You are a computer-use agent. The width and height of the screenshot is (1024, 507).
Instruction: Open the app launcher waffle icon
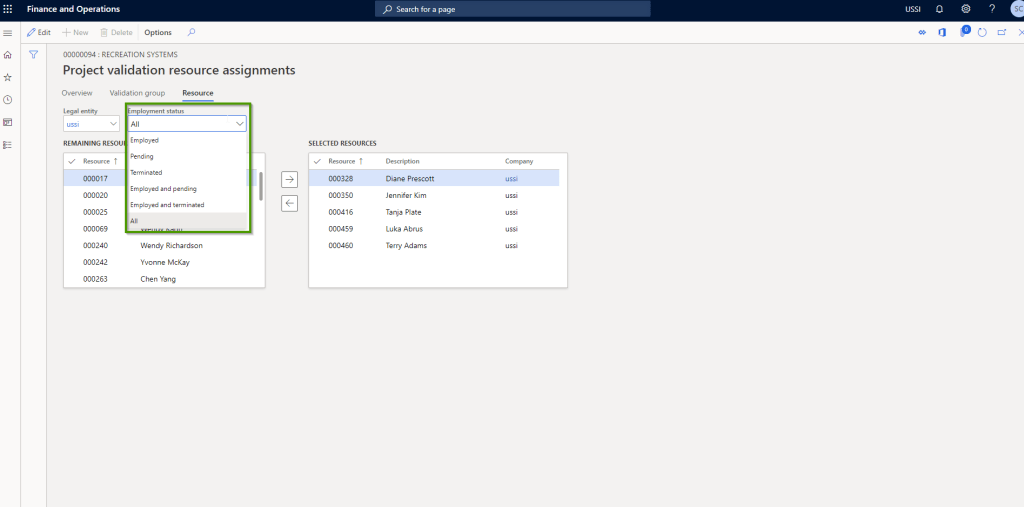click(9, 9)
